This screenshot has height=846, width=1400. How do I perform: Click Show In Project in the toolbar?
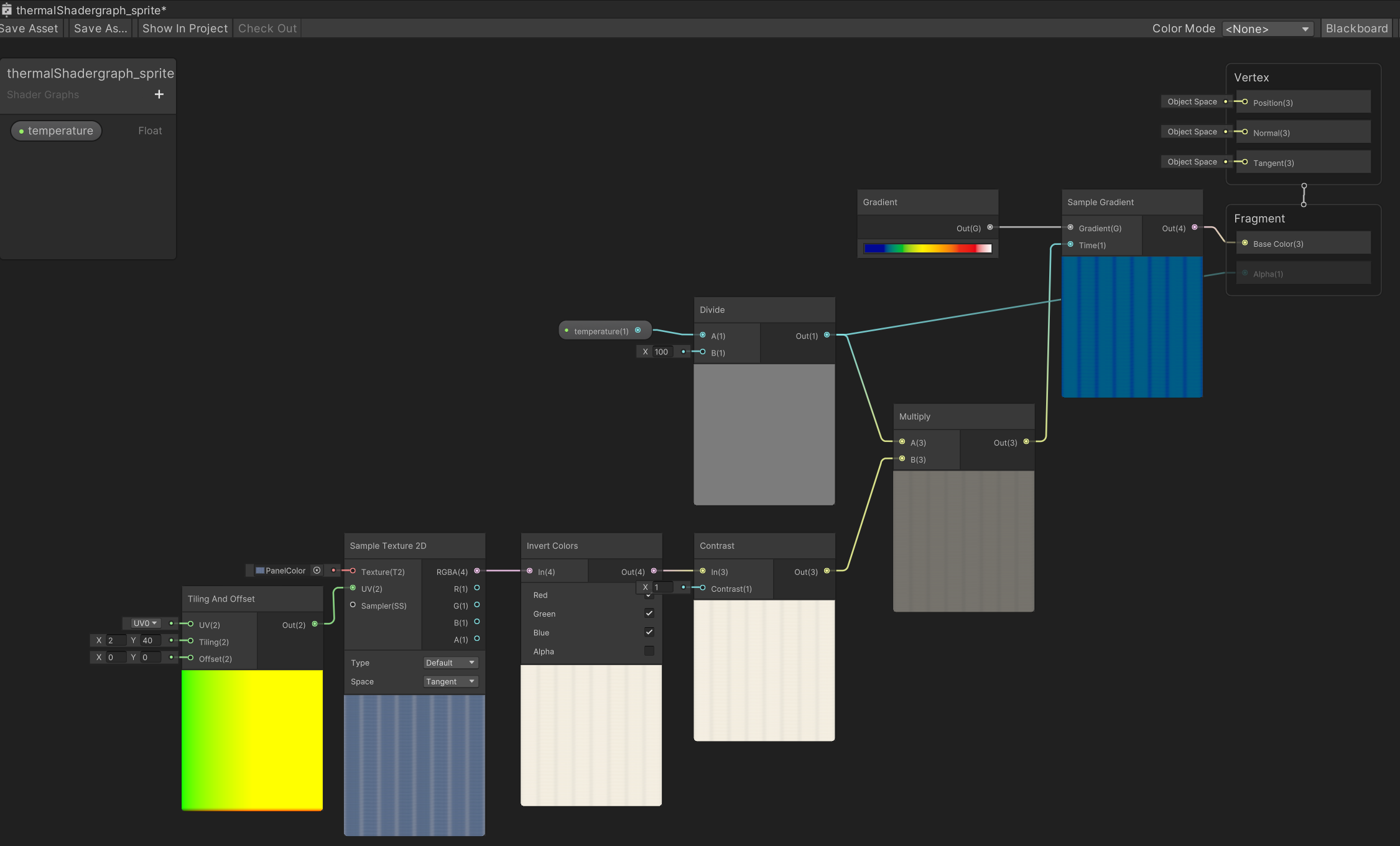tap(185, 29)
